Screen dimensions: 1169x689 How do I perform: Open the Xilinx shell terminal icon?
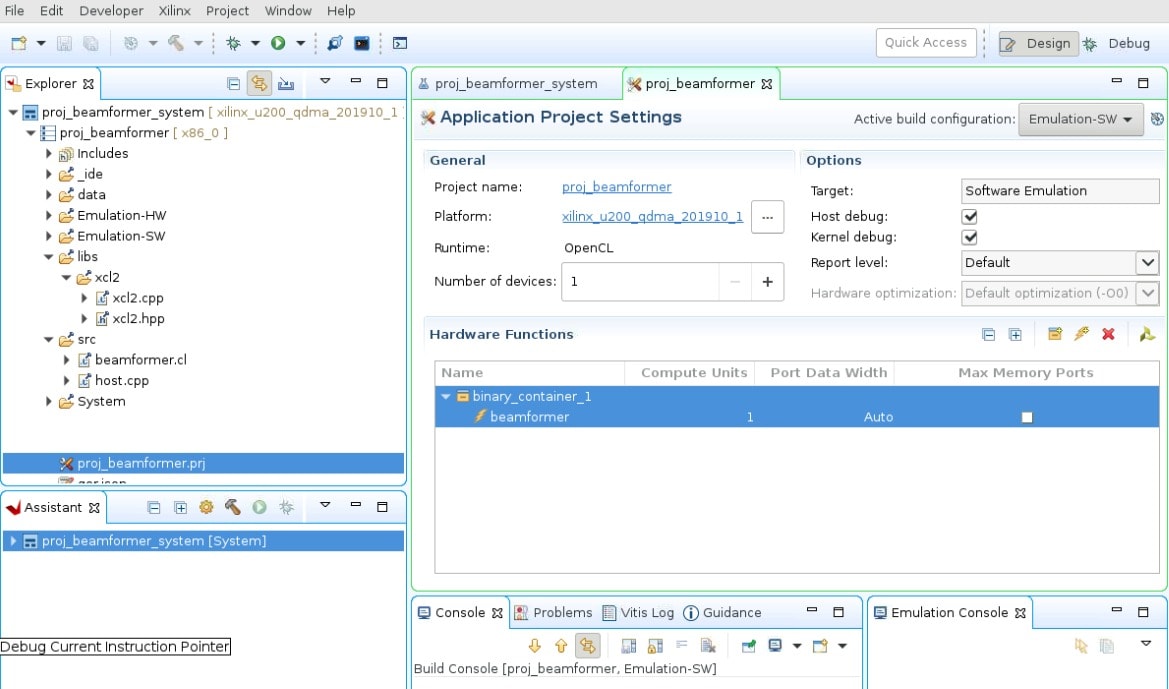[x=362, y=43]
